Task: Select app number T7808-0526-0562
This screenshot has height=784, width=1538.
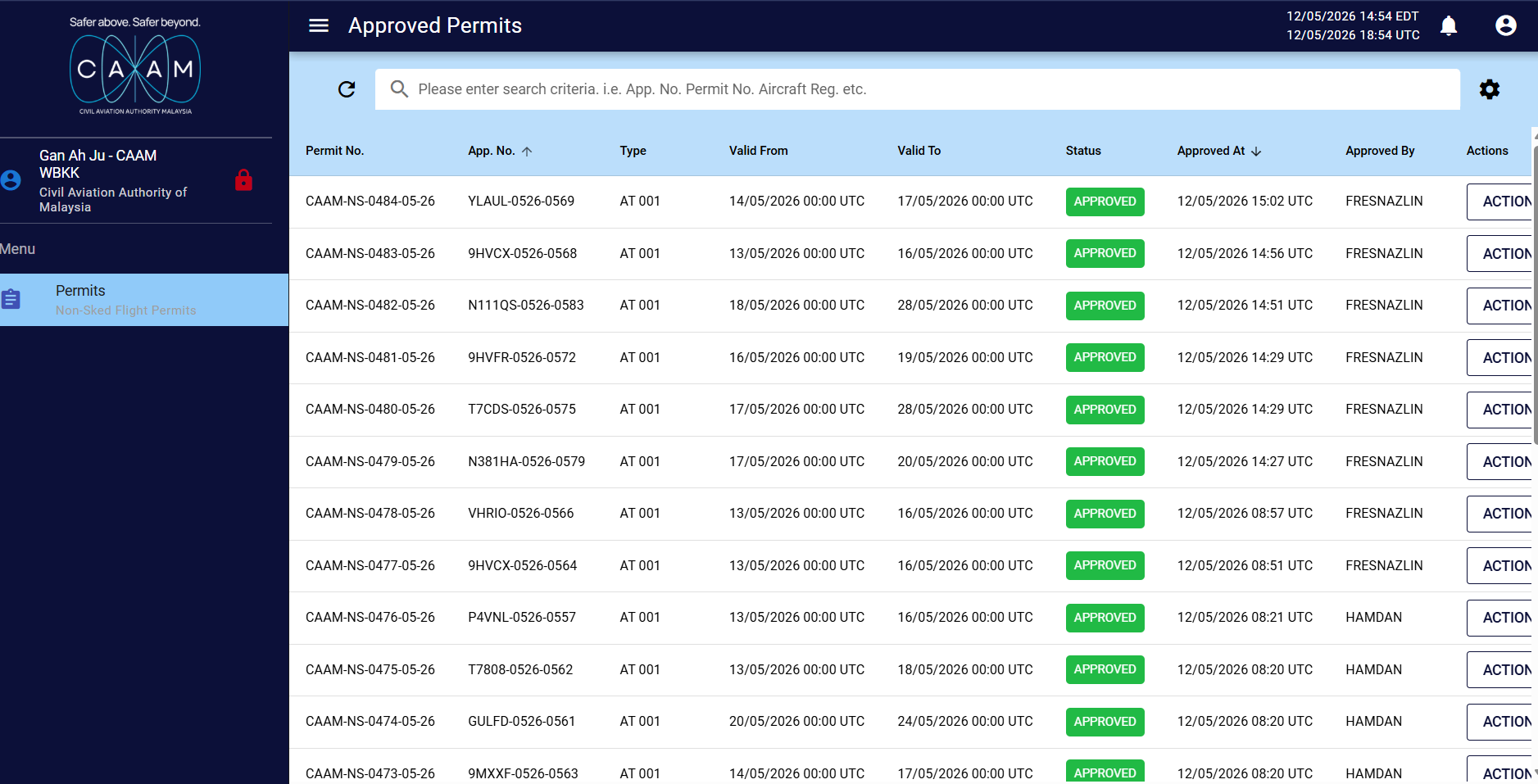Action: 520,669
